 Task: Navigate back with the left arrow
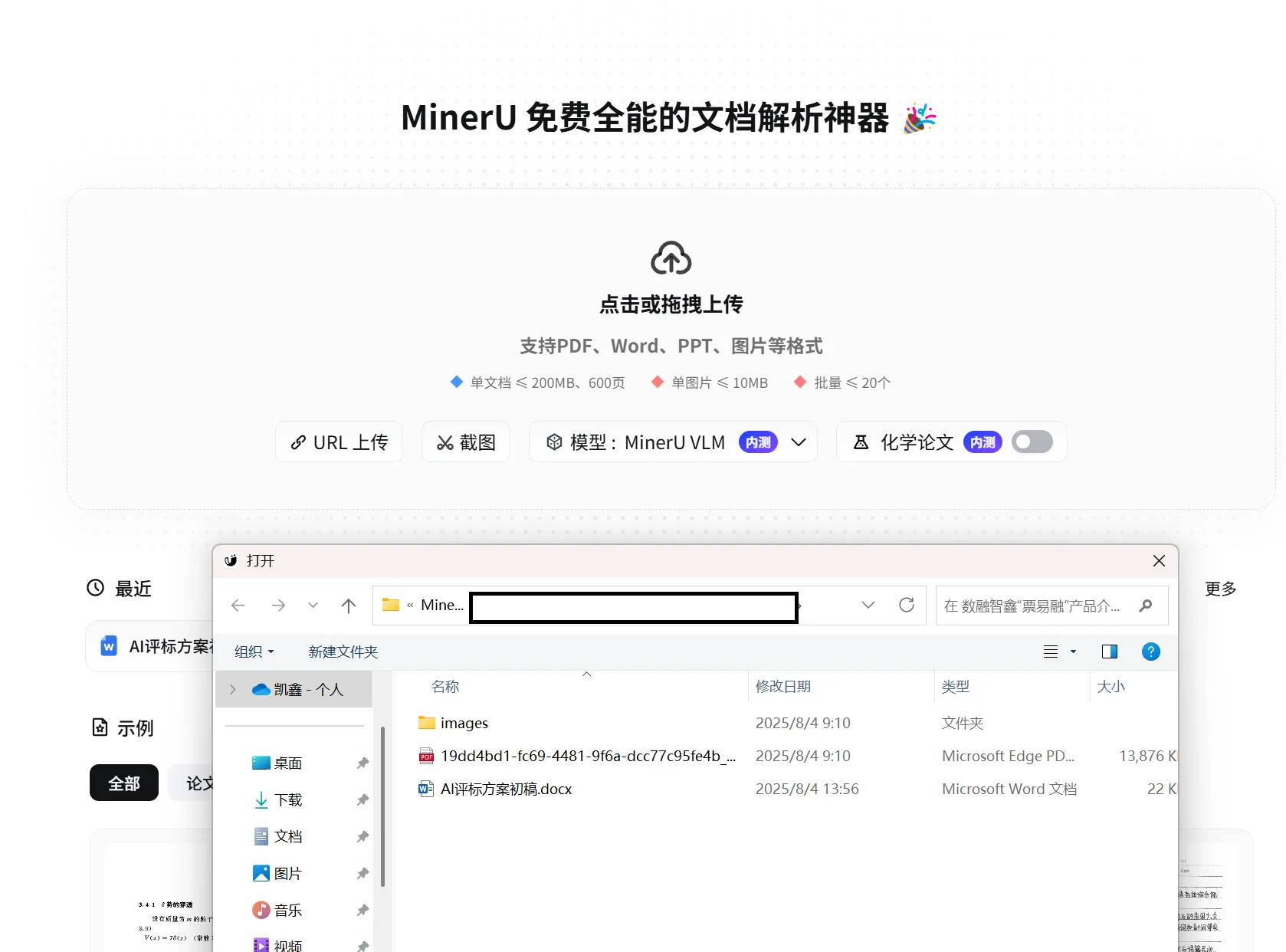click(x=238, y=606)
